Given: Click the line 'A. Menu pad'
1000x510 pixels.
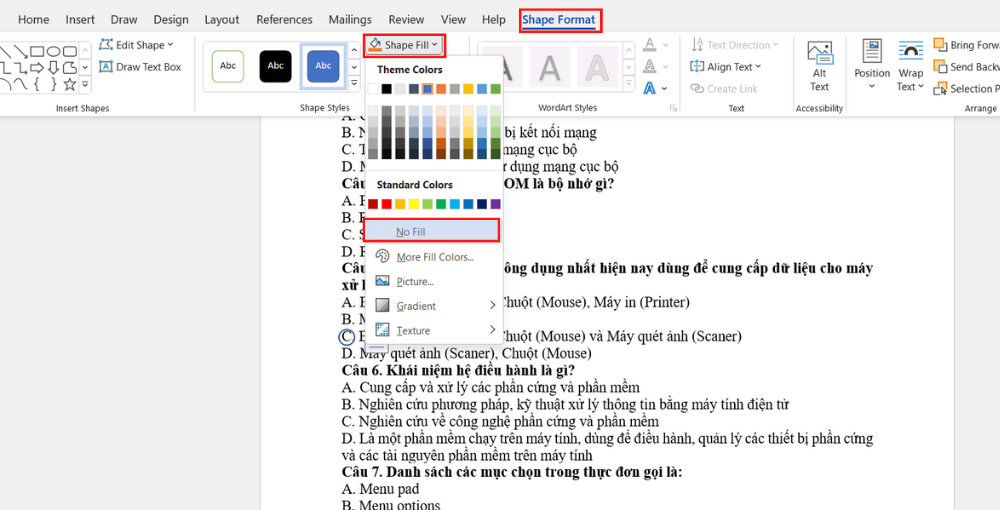Looking at the screenshot, I should [381, 489].
